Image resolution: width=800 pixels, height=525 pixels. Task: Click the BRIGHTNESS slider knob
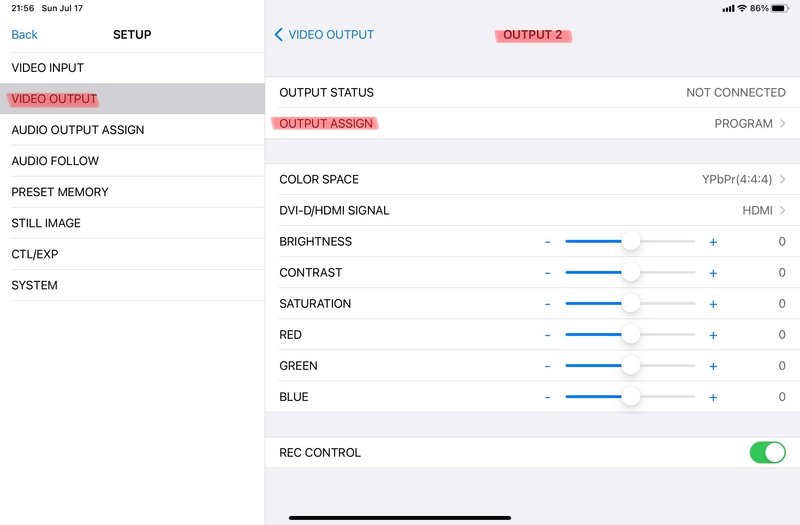click(x=631, y=241)
